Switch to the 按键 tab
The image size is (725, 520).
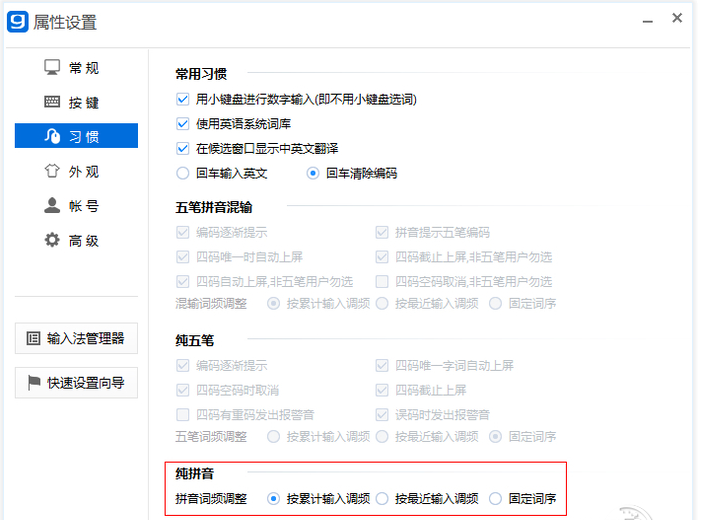(76, 102)
